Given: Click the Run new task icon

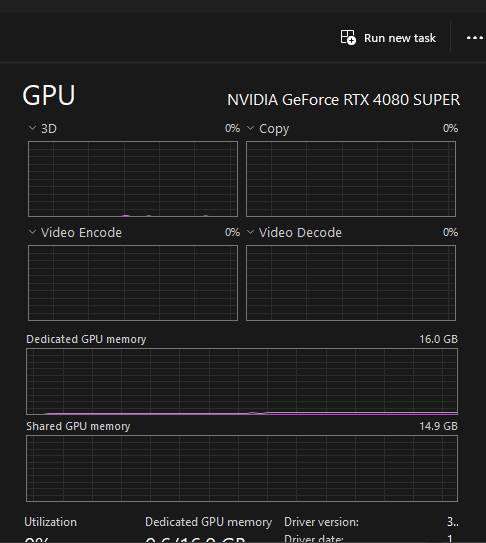Looking at the screenshot, I should 348,37.
